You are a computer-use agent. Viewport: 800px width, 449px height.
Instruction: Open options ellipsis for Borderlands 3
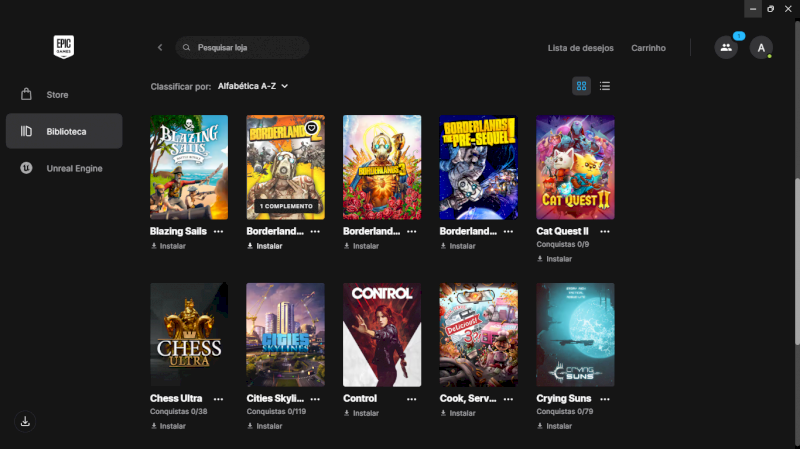(x=412, y=232)
